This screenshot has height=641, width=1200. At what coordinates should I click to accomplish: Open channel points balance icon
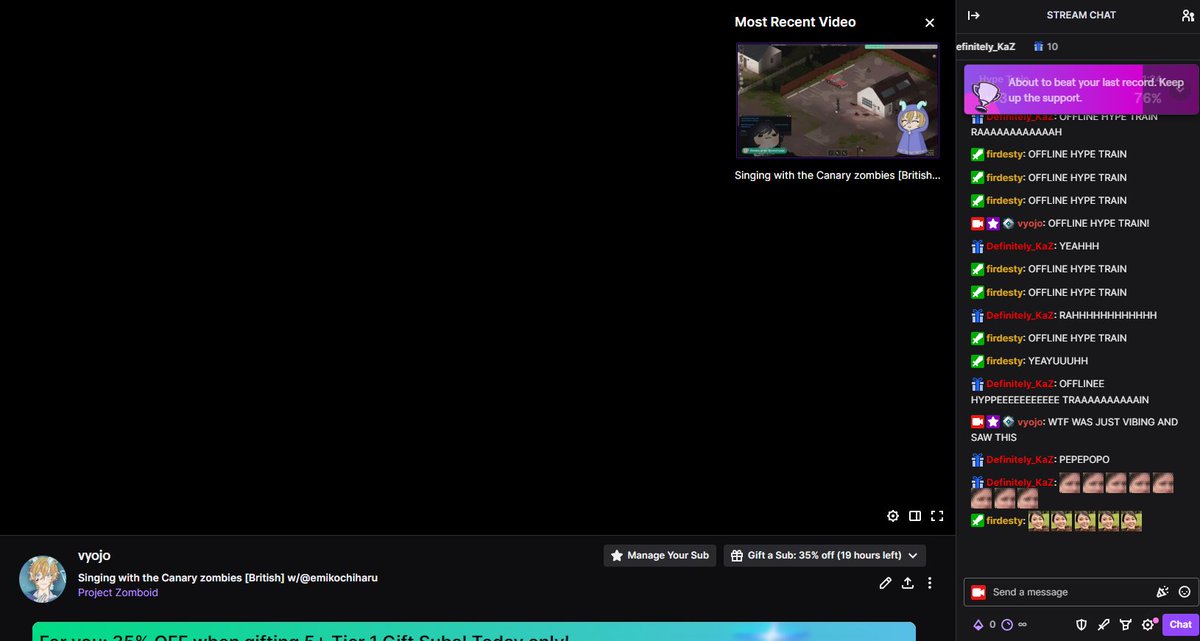(x=1007, y=625)
